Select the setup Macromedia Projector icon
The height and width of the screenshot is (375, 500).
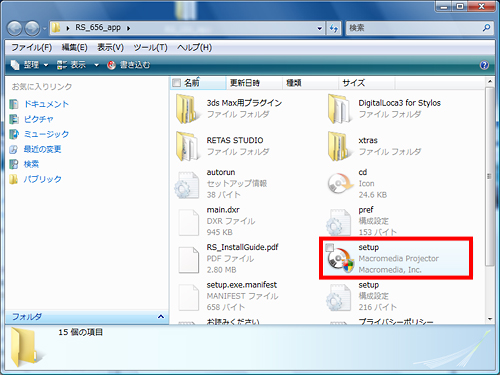point(340,261)
